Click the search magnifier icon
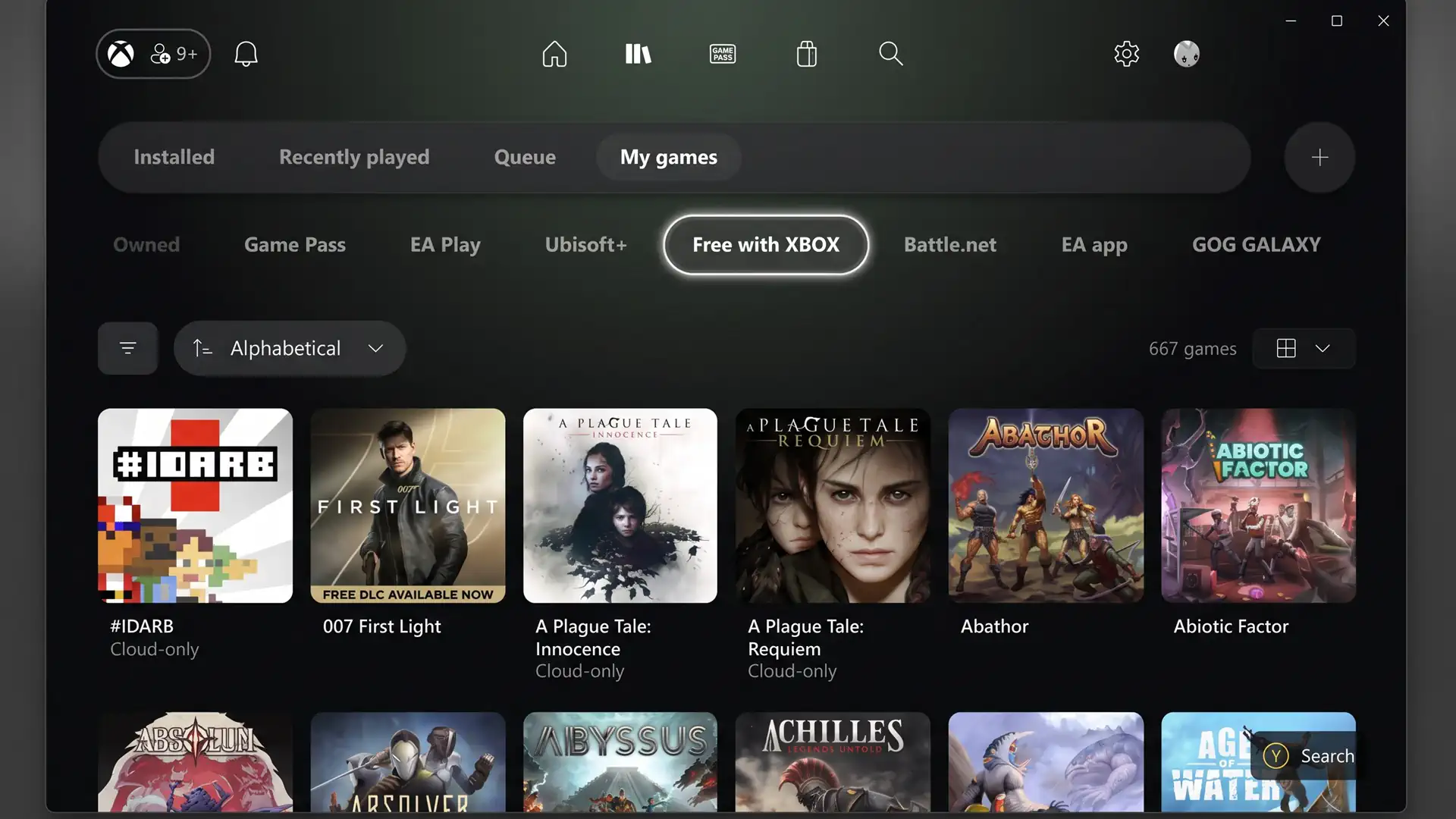Screen dimensions: 1456x819 890,54
